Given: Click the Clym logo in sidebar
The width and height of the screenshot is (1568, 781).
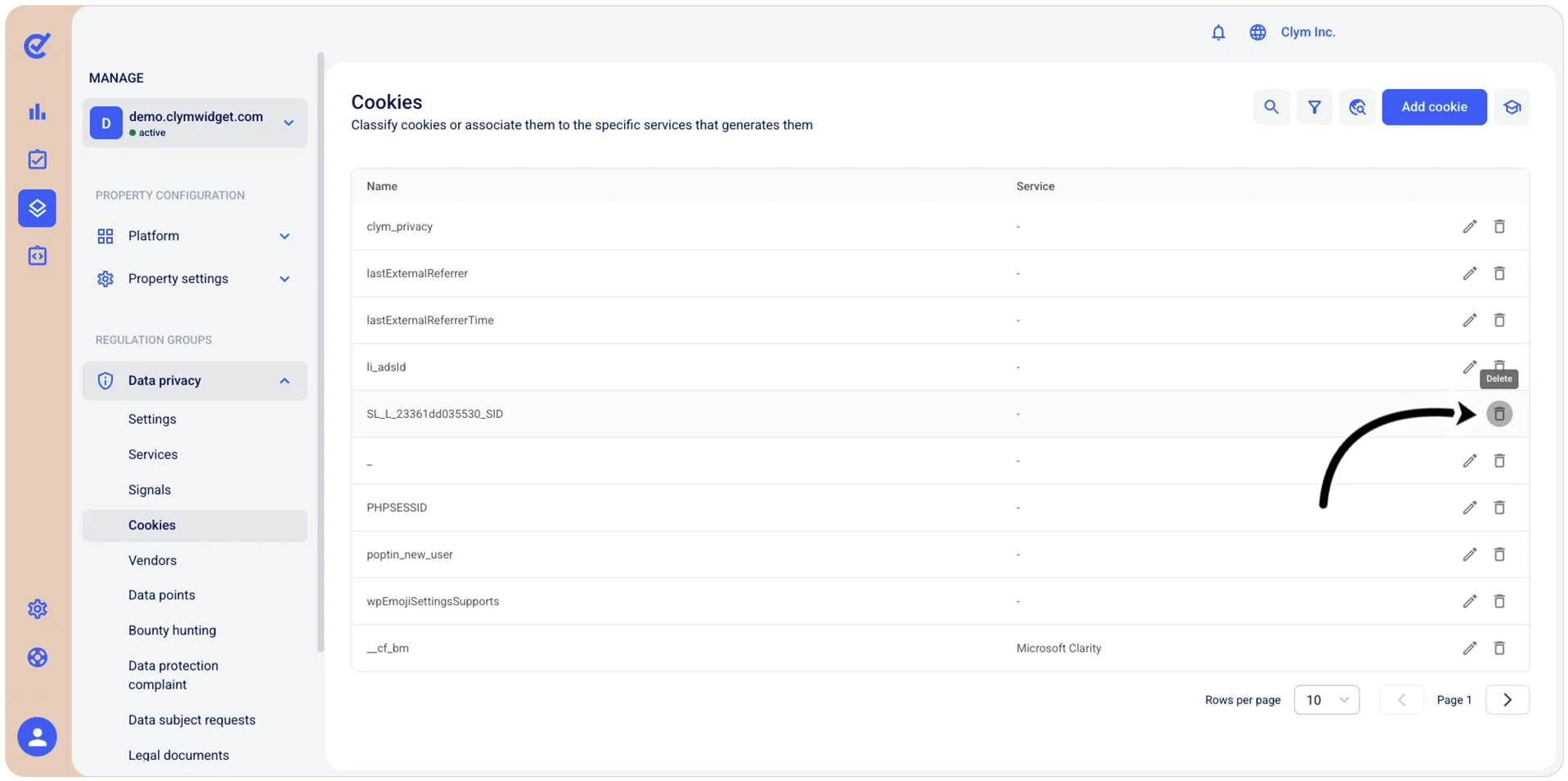Looking at the screenshot, I should point(37,46).
